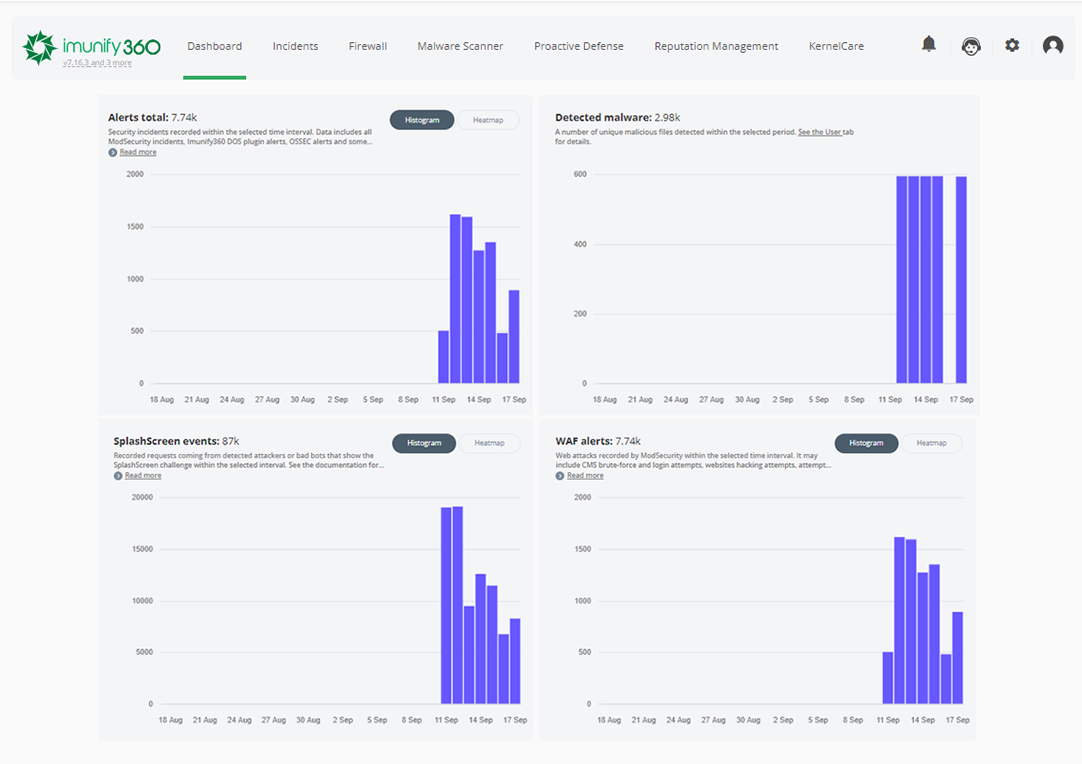Click Read more arrow icon under WAF alerts
Viewport: 1082px width, 764px height.
tap(560, 475)
